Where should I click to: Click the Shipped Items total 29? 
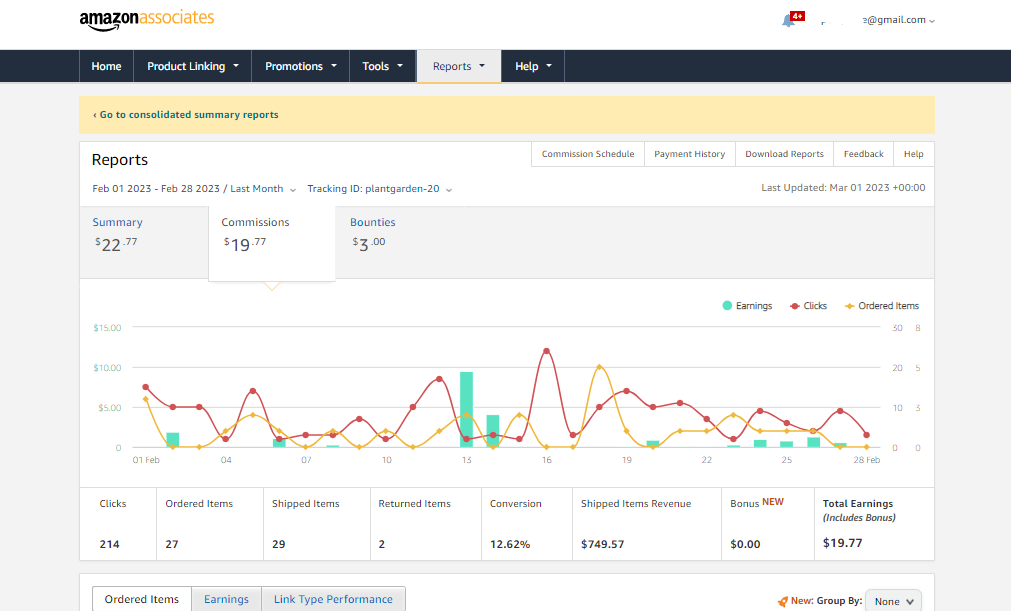pos(279,544)
